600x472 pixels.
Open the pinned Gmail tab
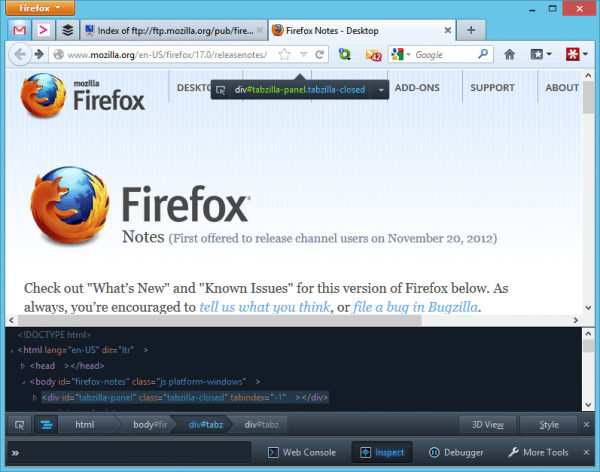click(20, 29)
